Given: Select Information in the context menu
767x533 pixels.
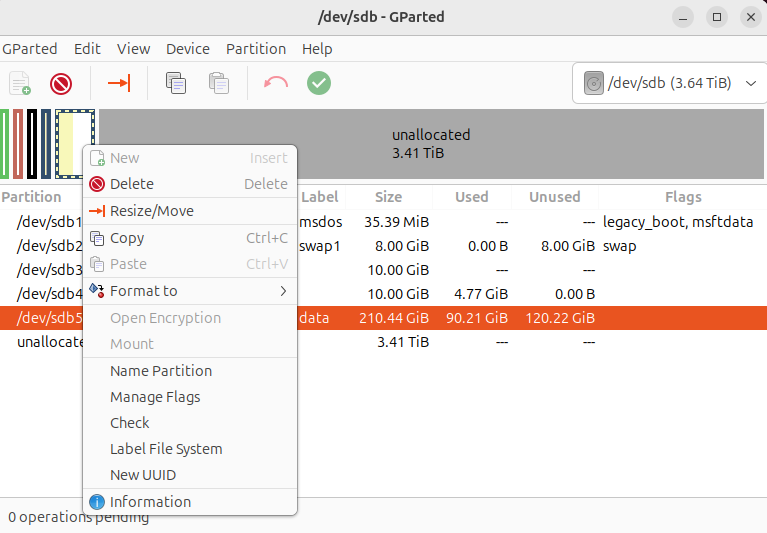Looking at the screenshot, I should [x=150, y=502].
